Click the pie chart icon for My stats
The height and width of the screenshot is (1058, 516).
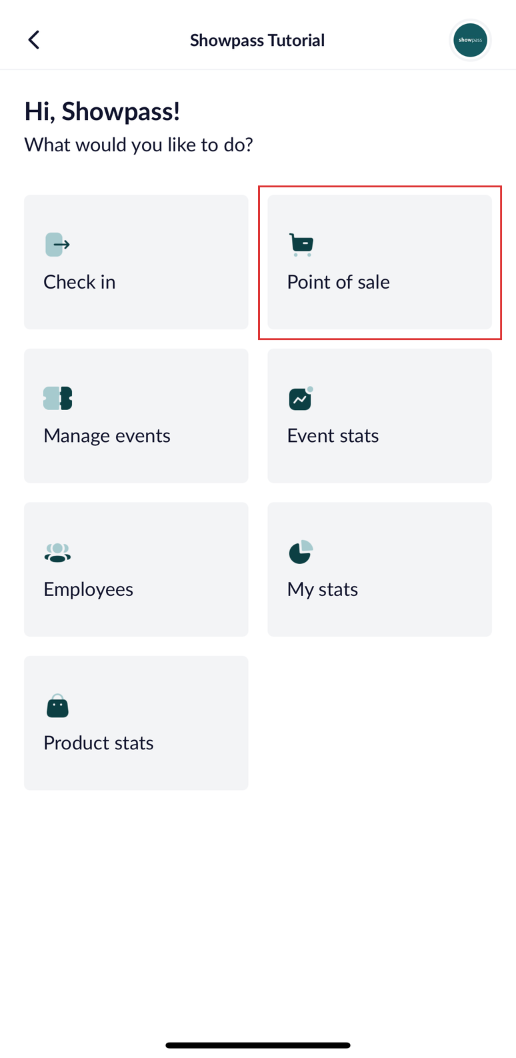click(x=301, y=552)
